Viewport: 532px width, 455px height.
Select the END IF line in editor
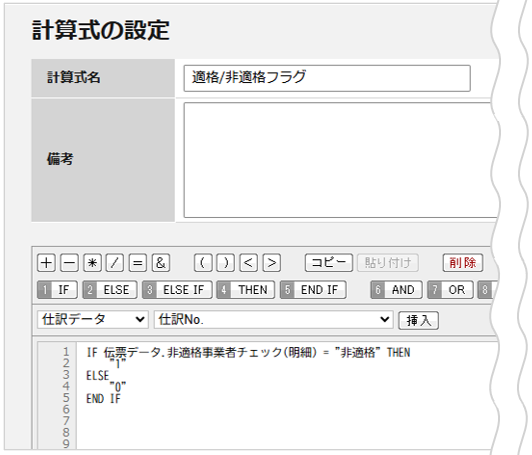pos(103,399)
